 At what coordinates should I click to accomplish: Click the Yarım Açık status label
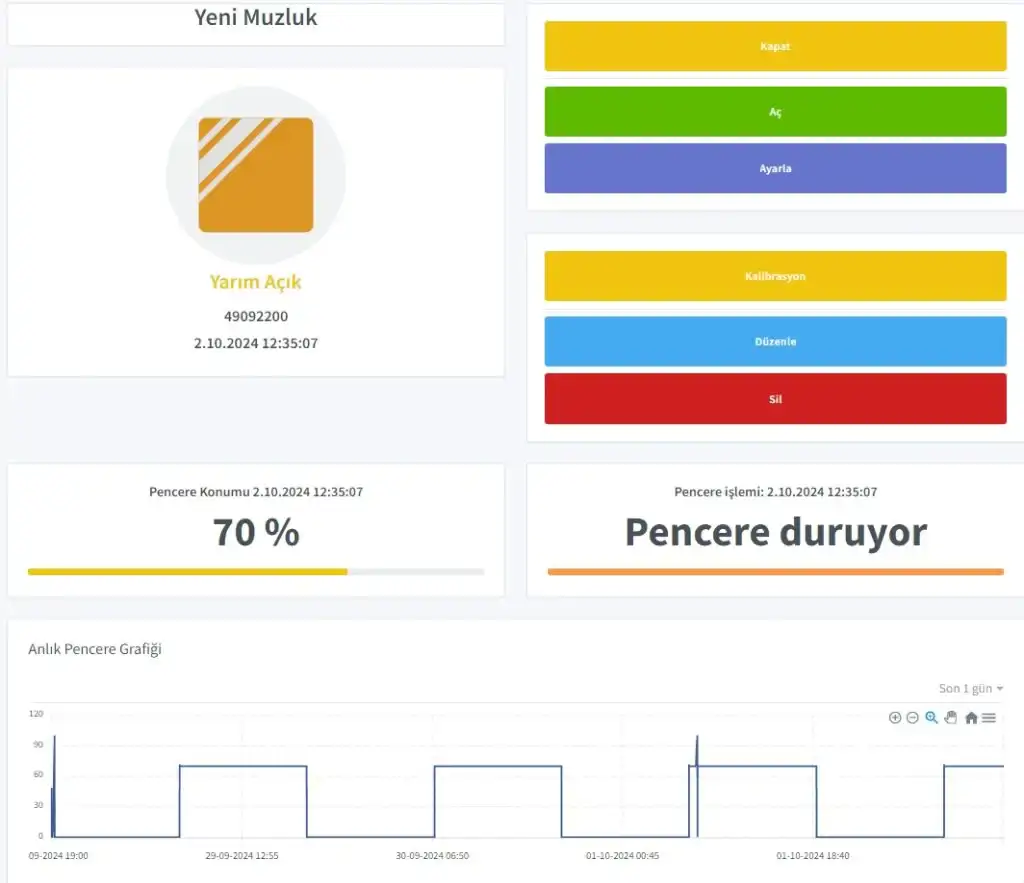tap(256, 282)
